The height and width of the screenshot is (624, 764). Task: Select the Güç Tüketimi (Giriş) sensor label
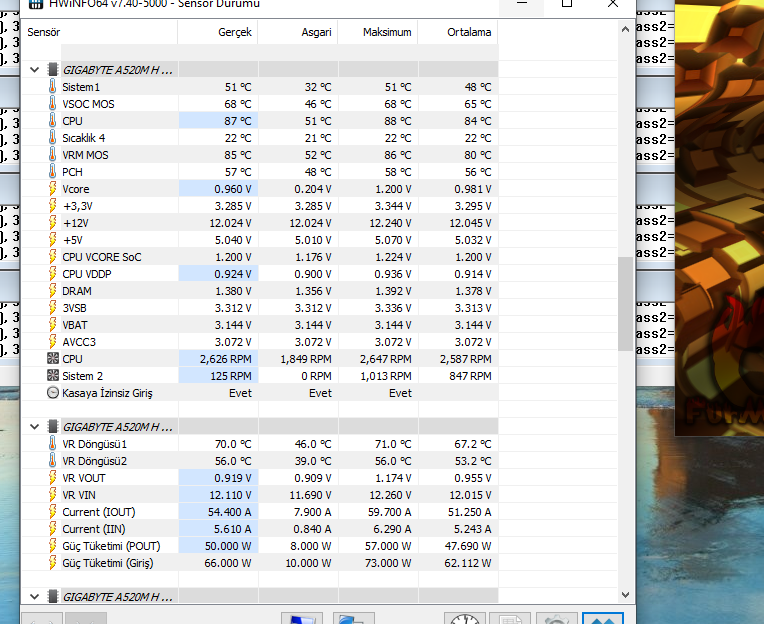(x=108, y=563)
